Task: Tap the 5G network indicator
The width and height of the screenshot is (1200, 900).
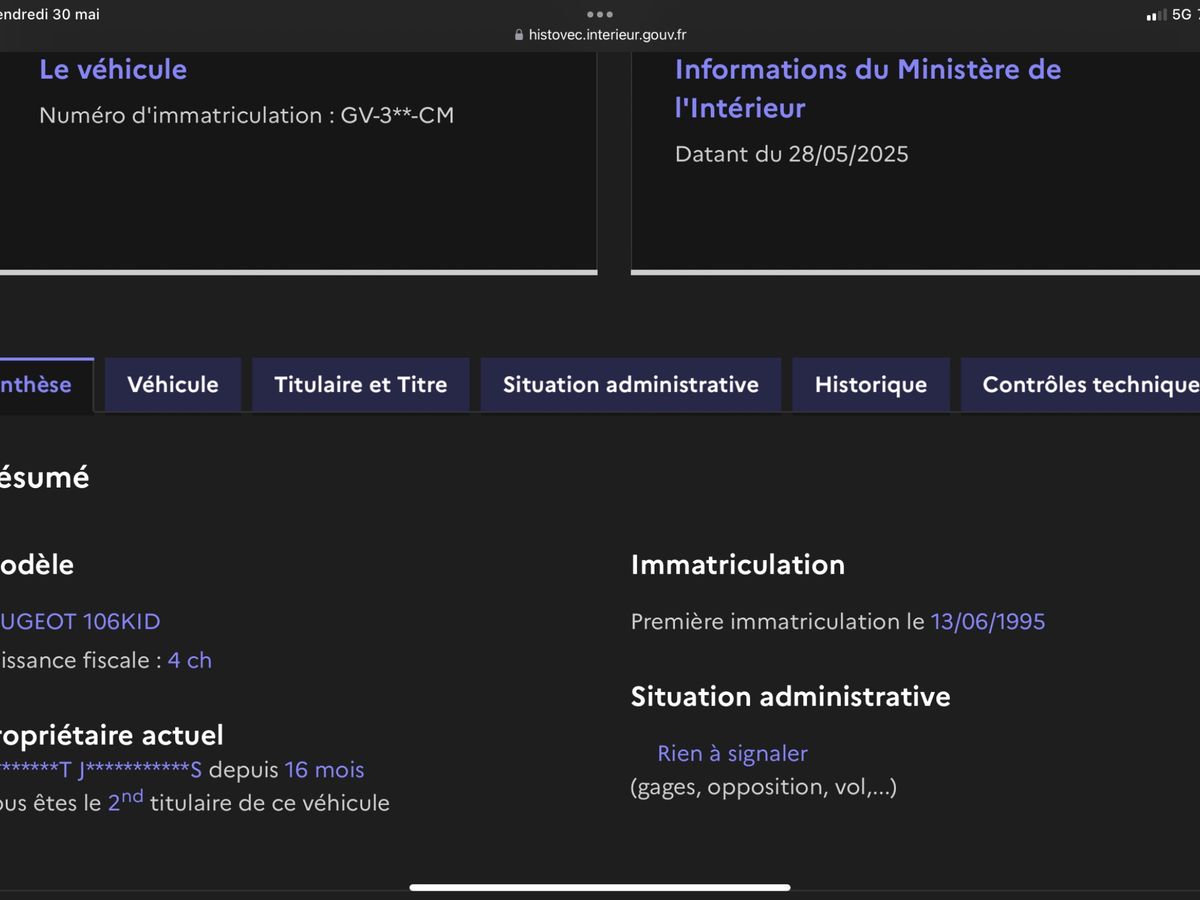Action: tap(1181, 15)
